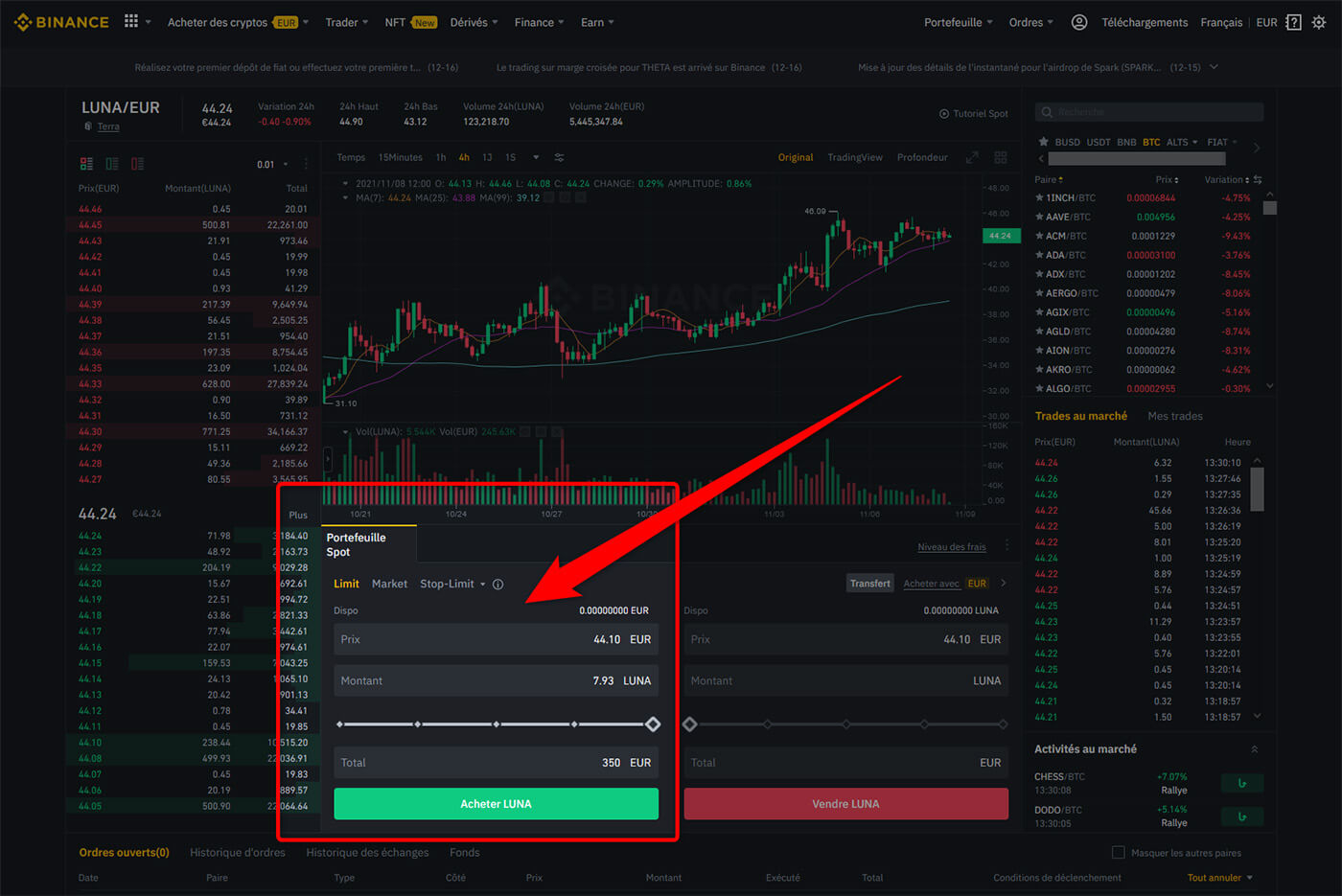Click the Binance logo
1342x896 pixels.
click(62, 22)
